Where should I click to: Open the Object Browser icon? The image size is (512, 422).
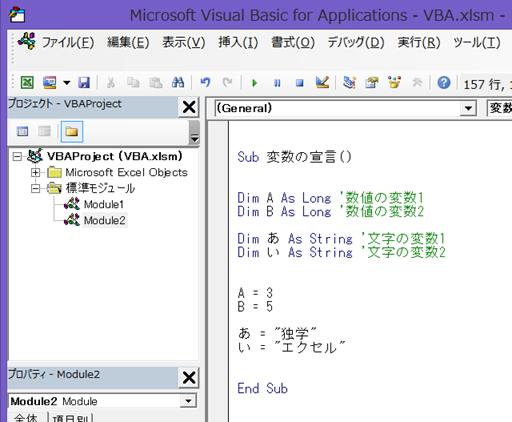394,82
